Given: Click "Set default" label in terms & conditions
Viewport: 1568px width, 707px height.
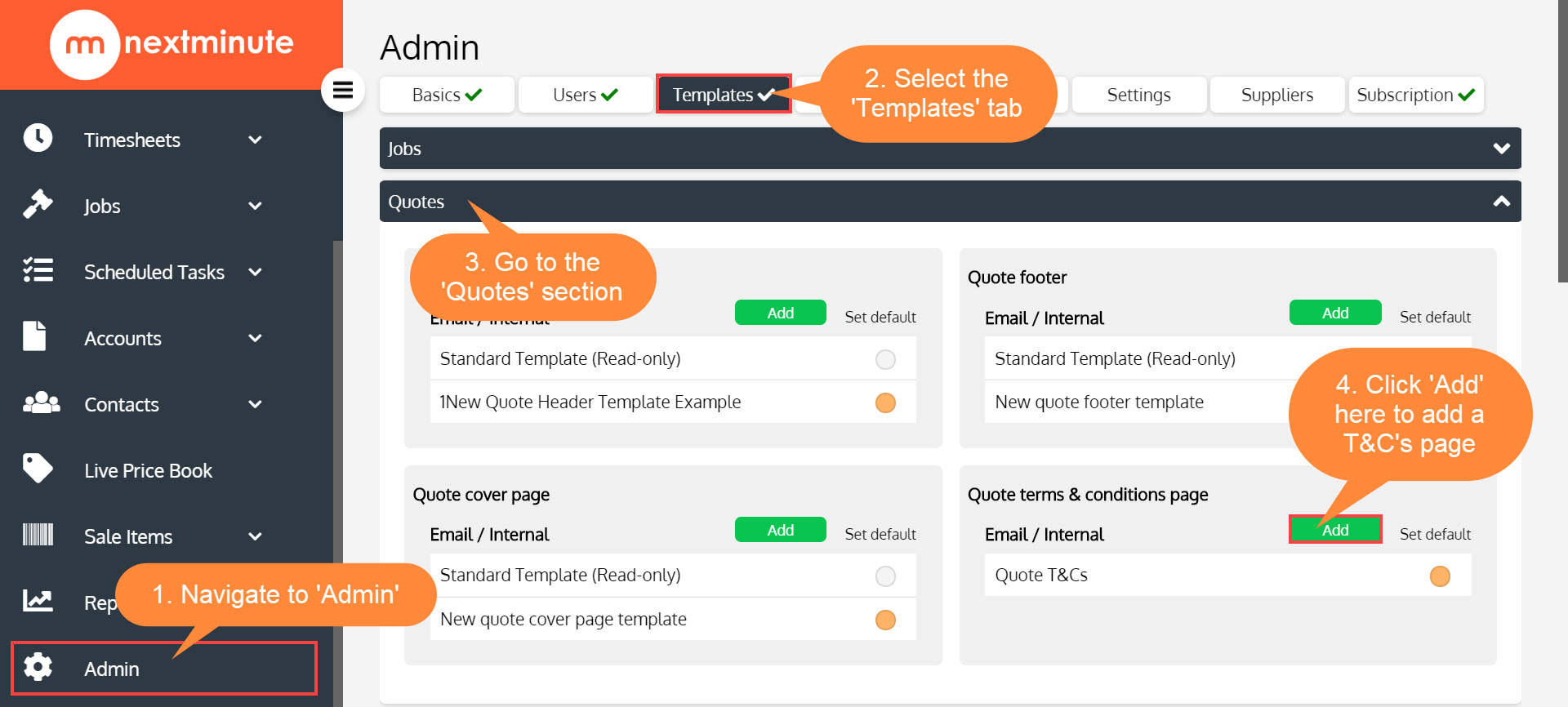Looking at the screenshot, I should click(1435, 534).
